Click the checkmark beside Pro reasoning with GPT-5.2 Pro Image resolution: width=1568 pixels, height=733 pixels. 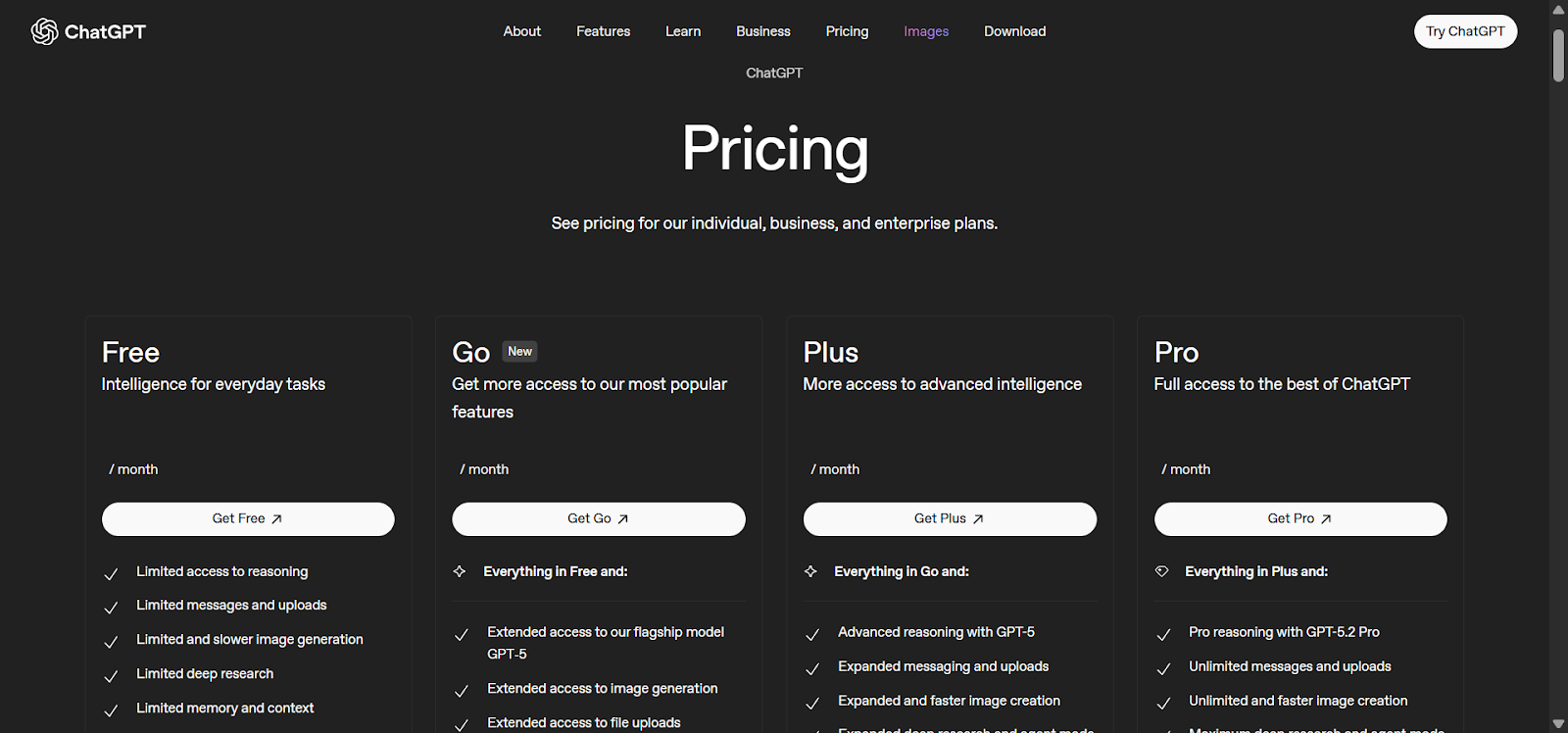click(1163, 635)
